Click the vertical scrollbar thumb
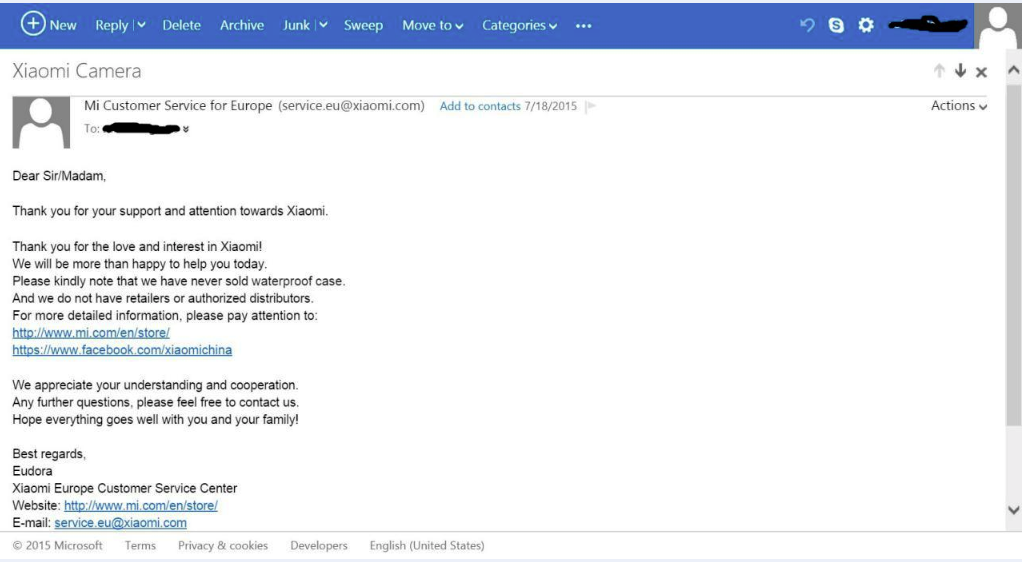Viewport: 1022px width, 562px height. click(x=1014, y=254)
